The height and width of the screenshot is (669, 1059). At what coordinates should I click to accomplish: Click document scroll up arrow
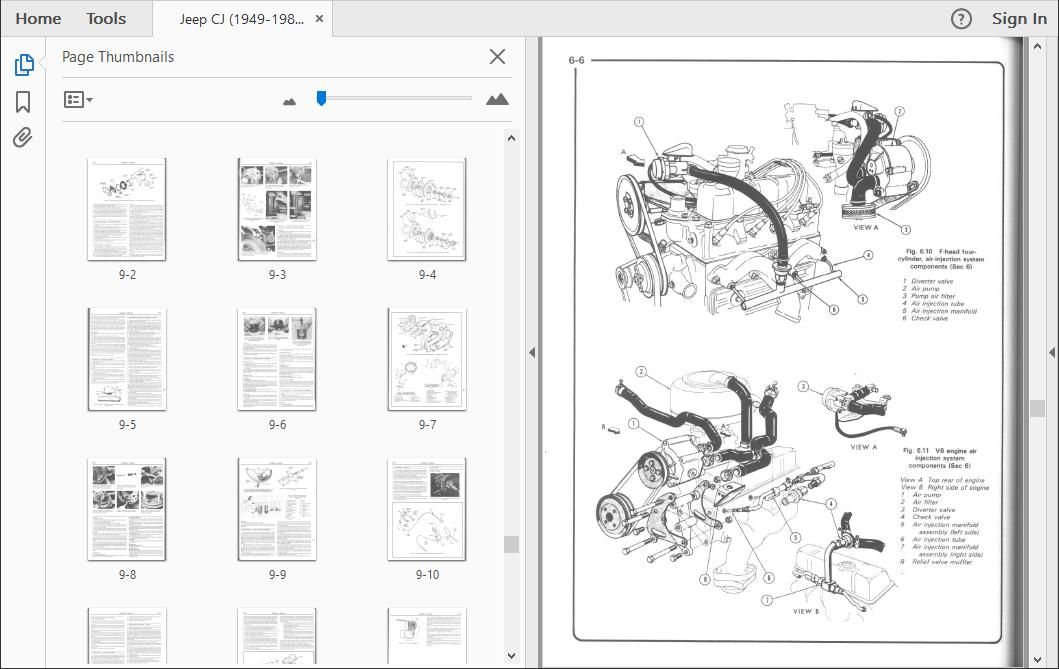pos(1037,47)
